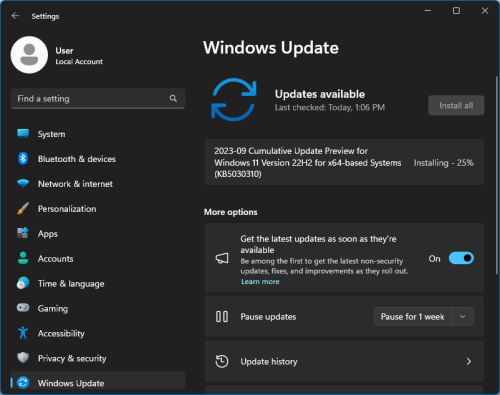Click the Update history clock icon
This screenshot has height=395, width=500.
pos(222,361)
